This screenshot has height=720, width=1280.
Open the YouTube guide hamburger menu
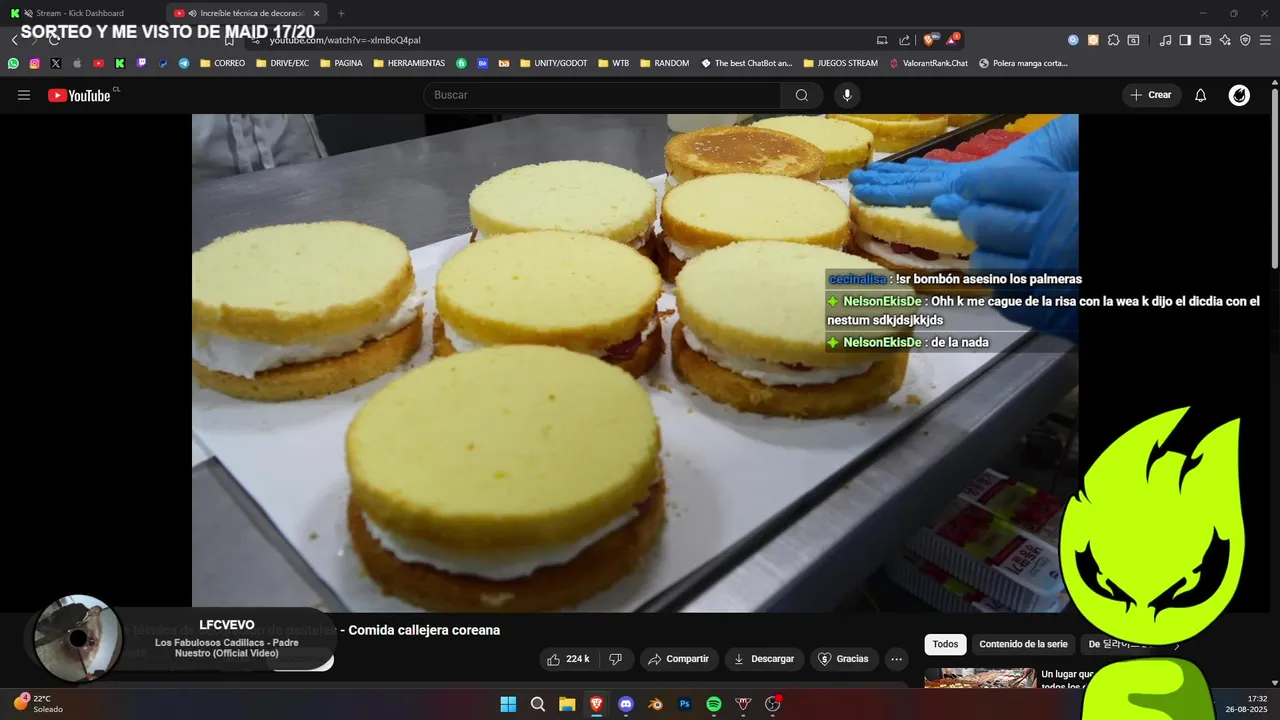[x=24, y=95]
